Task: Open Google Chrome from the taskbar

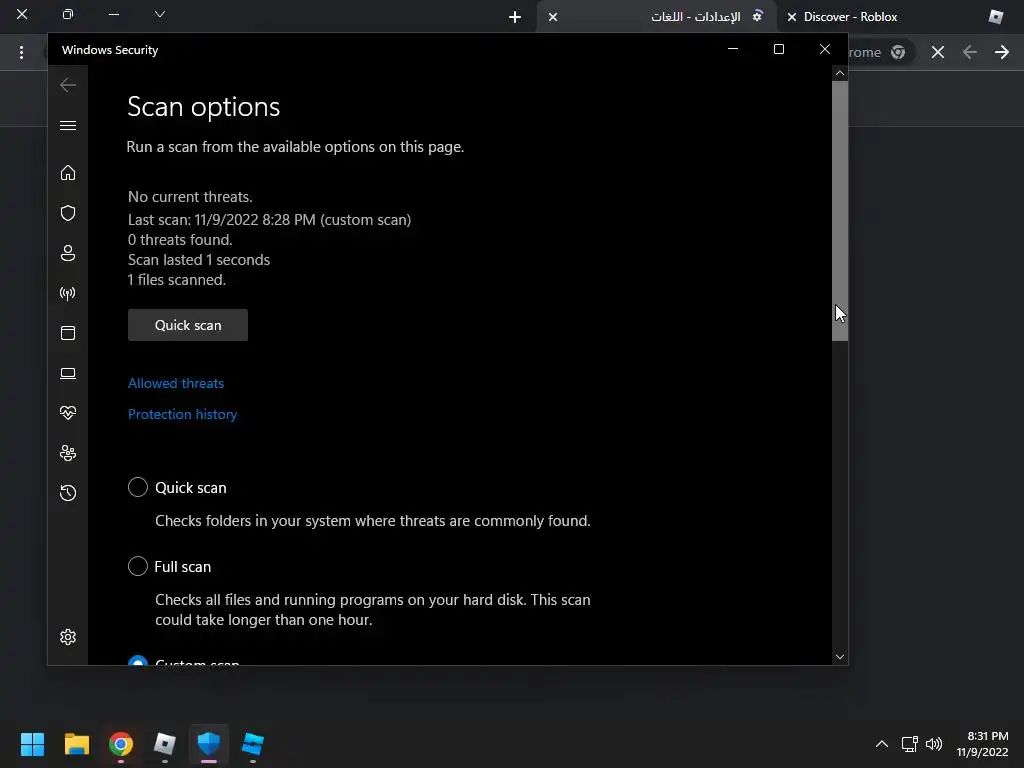Action: click(121, 744)
